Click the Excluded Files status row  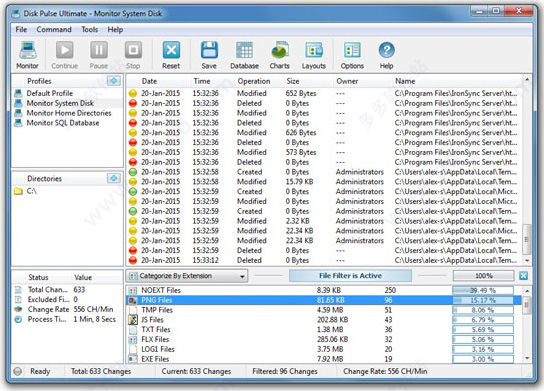[67, 299]
